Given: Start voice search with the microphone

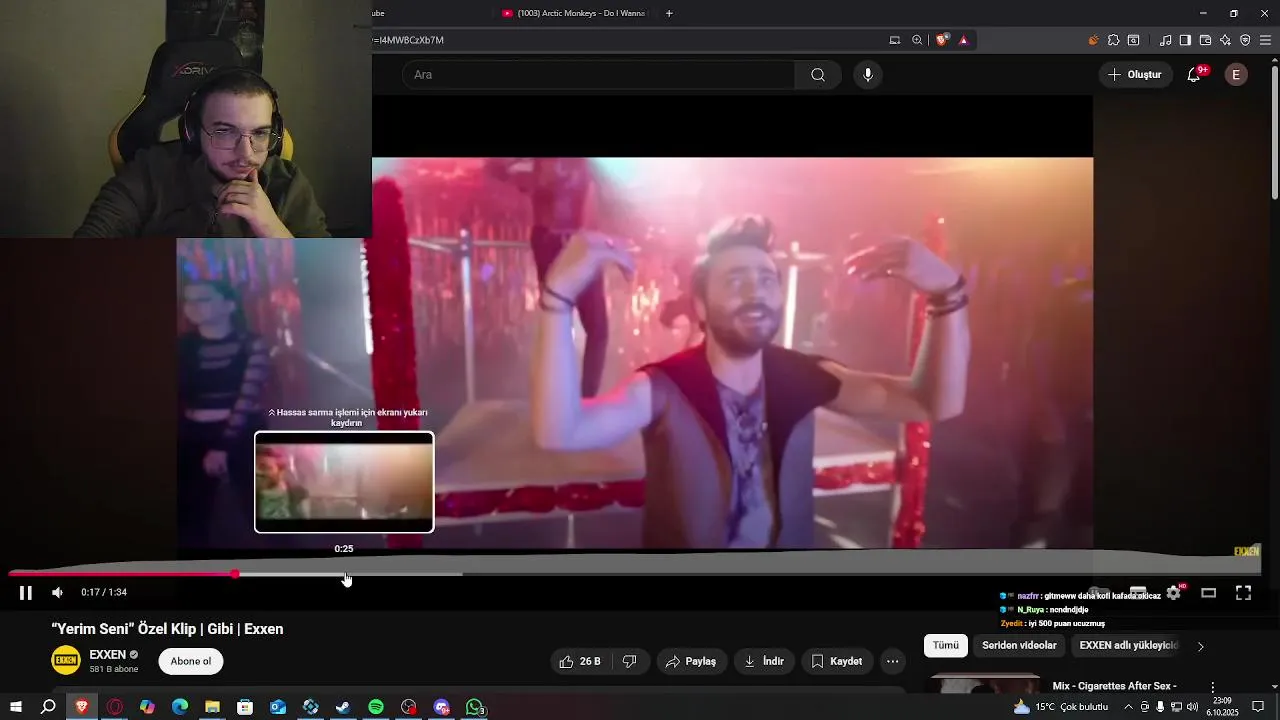Looking at the screenshot, I should click(x=868, y=75).
